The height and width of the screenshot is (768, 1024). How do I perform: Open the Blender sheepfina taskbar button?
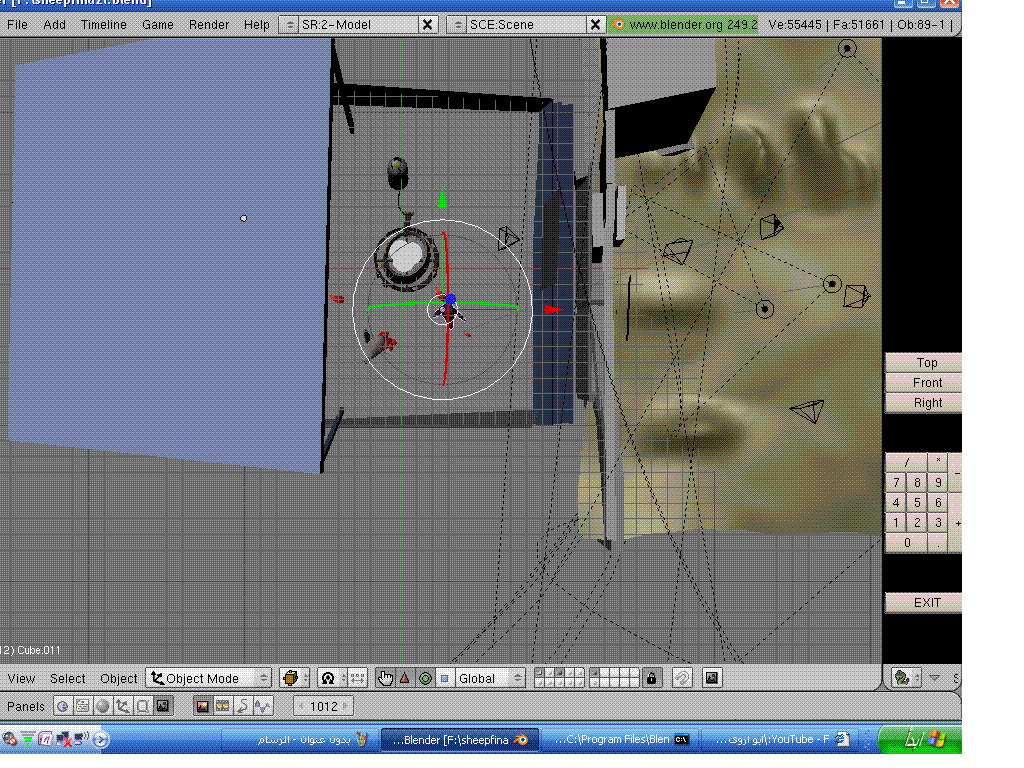point(459,740)
